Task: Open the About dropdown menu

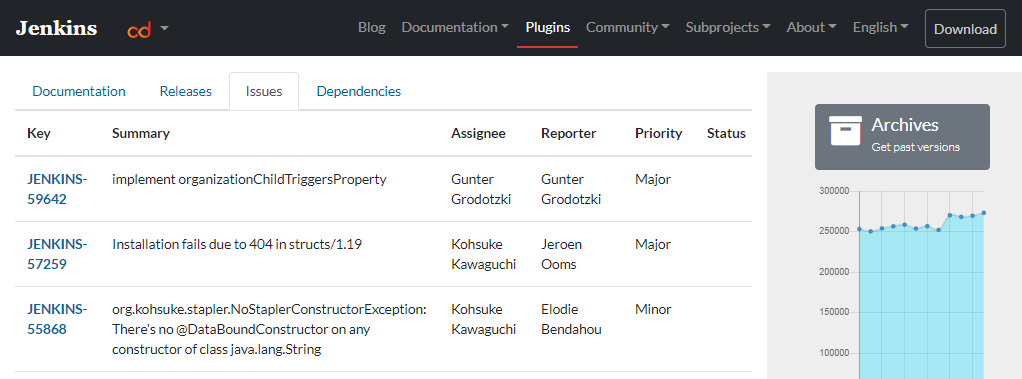Action: point(811,27)
